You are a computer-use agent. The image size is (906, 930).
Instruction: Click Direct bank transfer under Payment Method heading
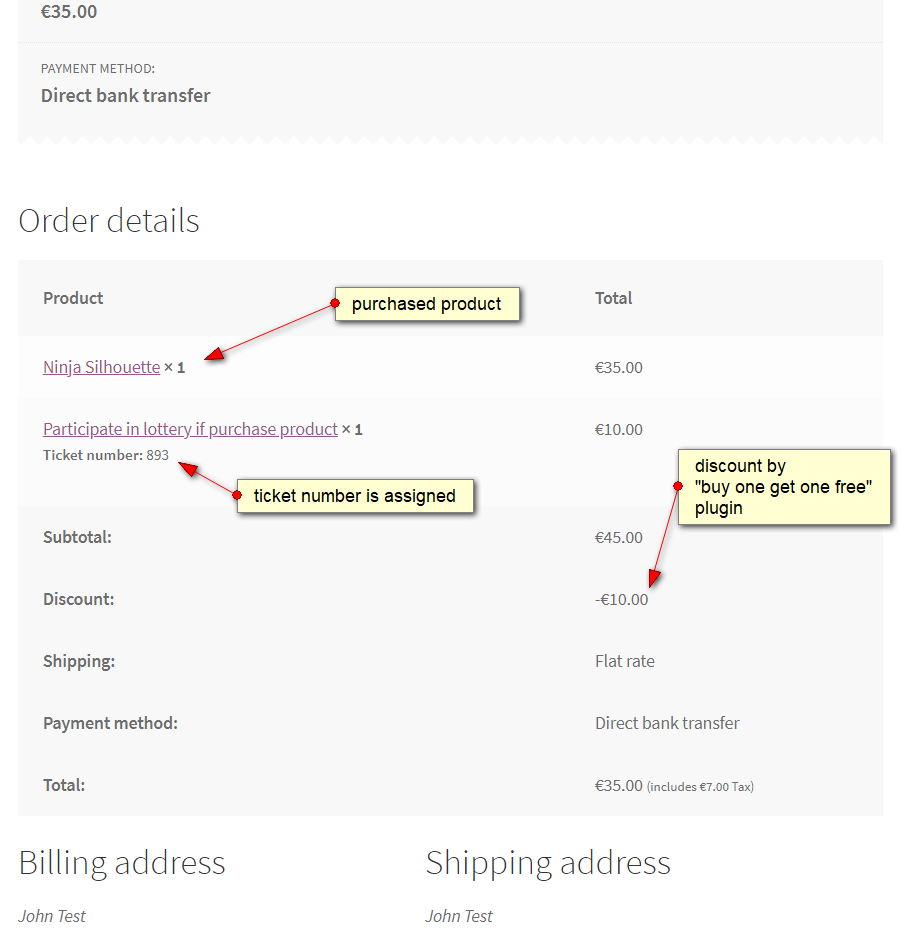pyautogui.click(x=126, y=95)
